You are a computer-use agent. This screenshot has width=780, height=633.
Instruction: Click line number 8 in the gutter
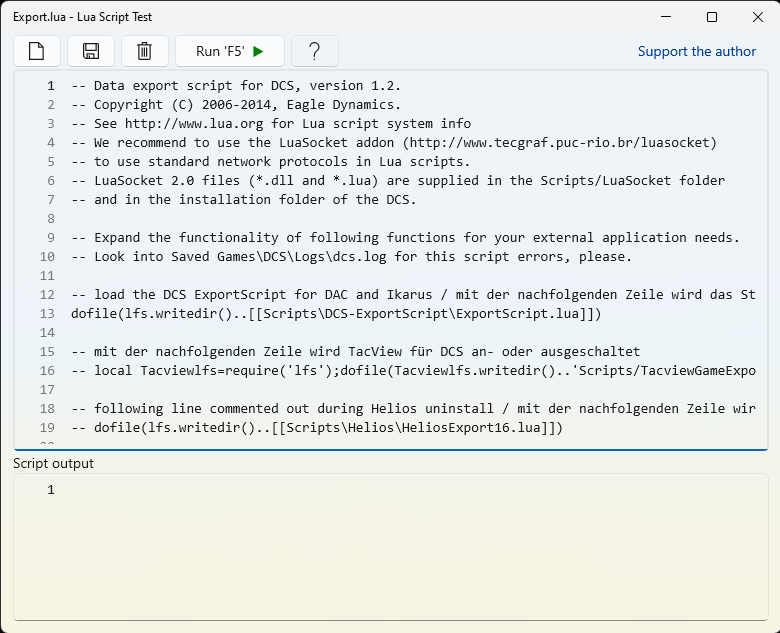click(51, 218)
